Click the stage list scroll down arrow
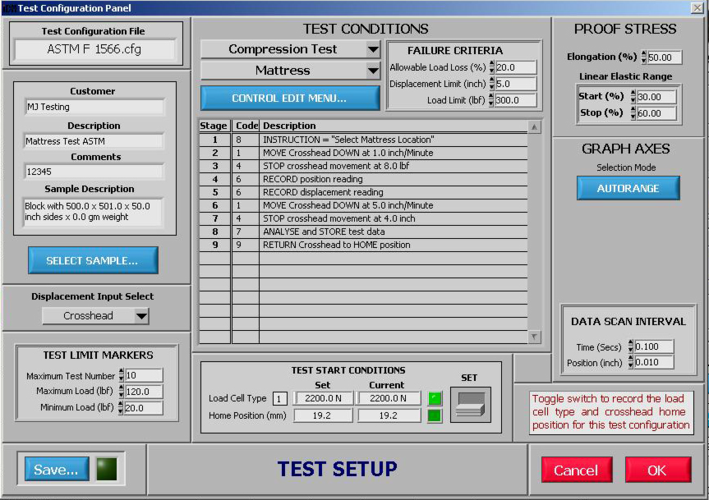Screen dimensions: 709x500 (534, 337)
